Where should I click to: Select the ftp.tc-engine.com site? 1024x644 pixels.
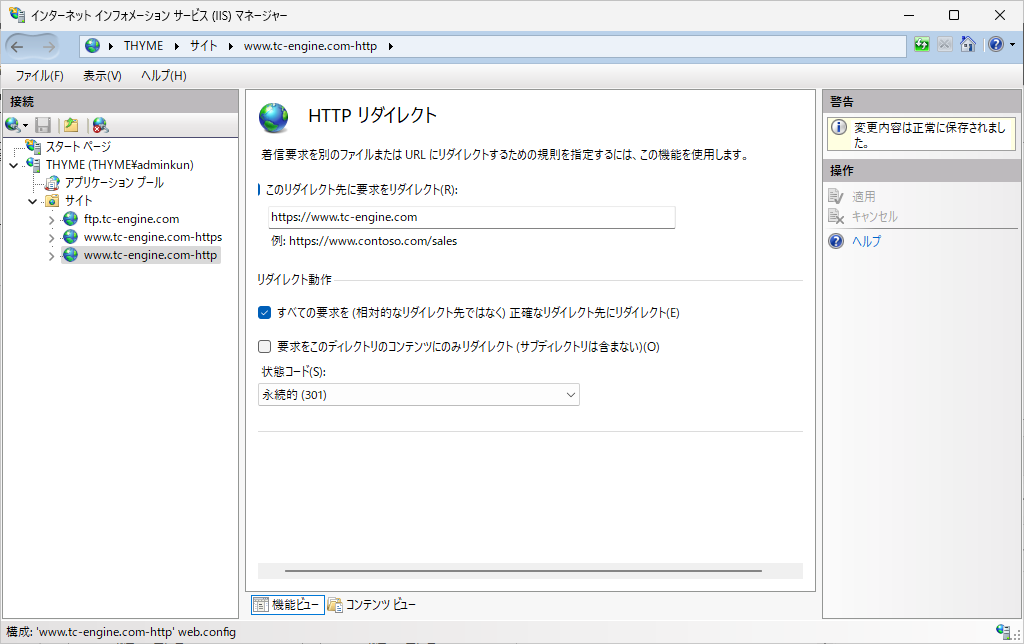pyautogui.click(x=131, y=219)
